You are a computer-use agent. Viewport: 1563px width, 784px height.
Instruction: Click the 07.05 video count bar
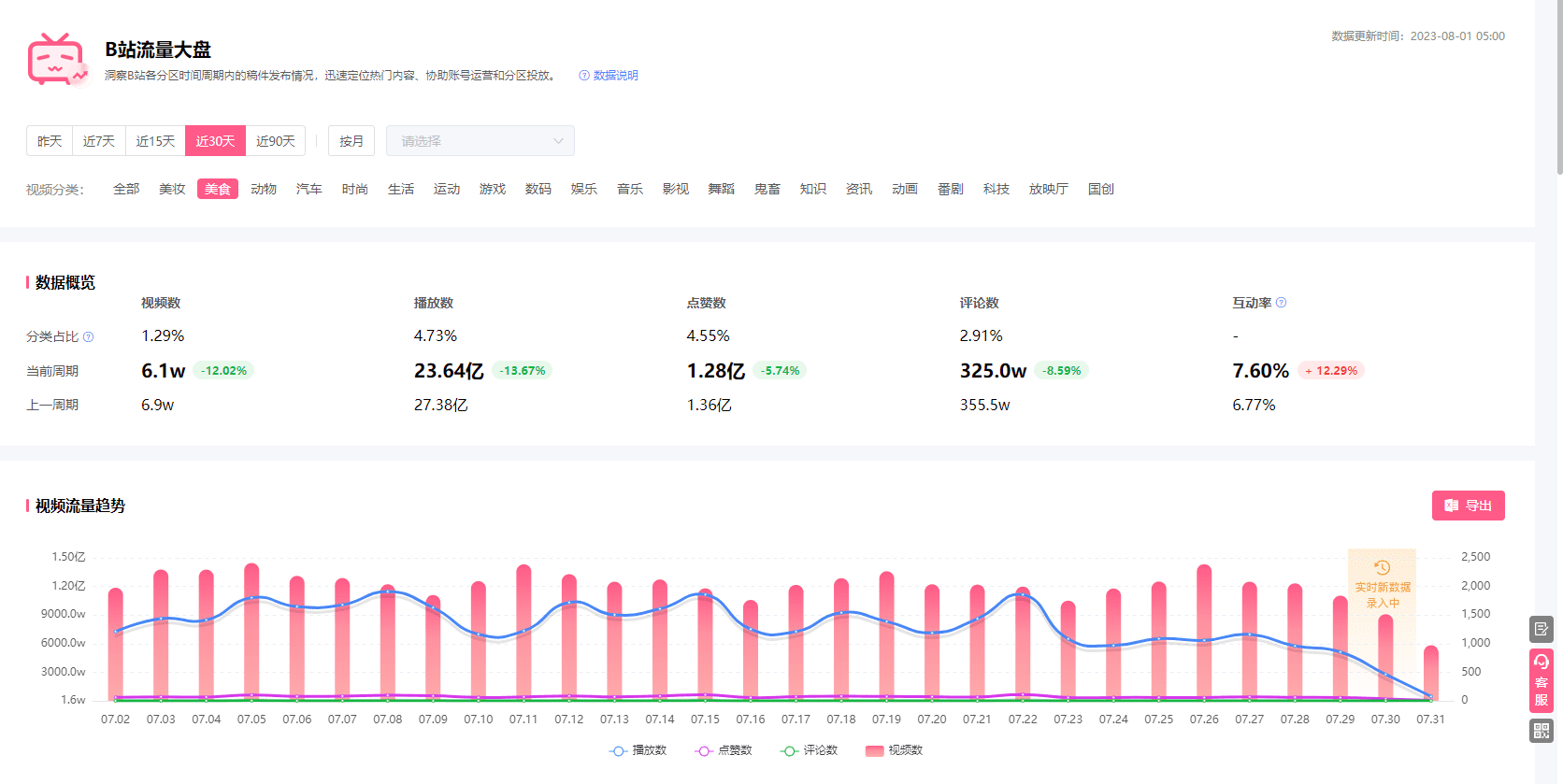pyautogui.click(x=251, y=632)
